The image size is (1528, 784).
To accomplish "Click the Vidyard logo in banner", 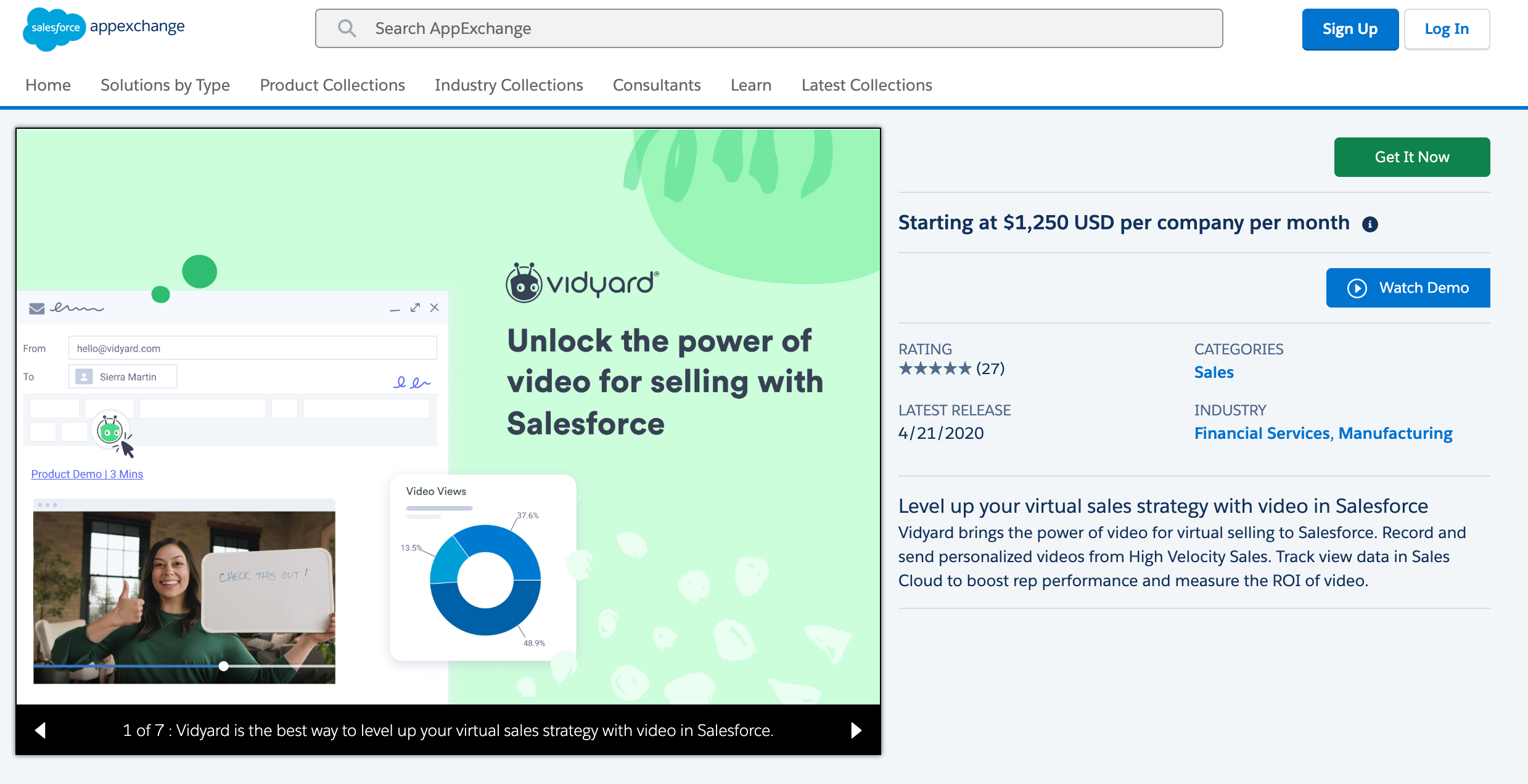I will click(x=582, y=283).
